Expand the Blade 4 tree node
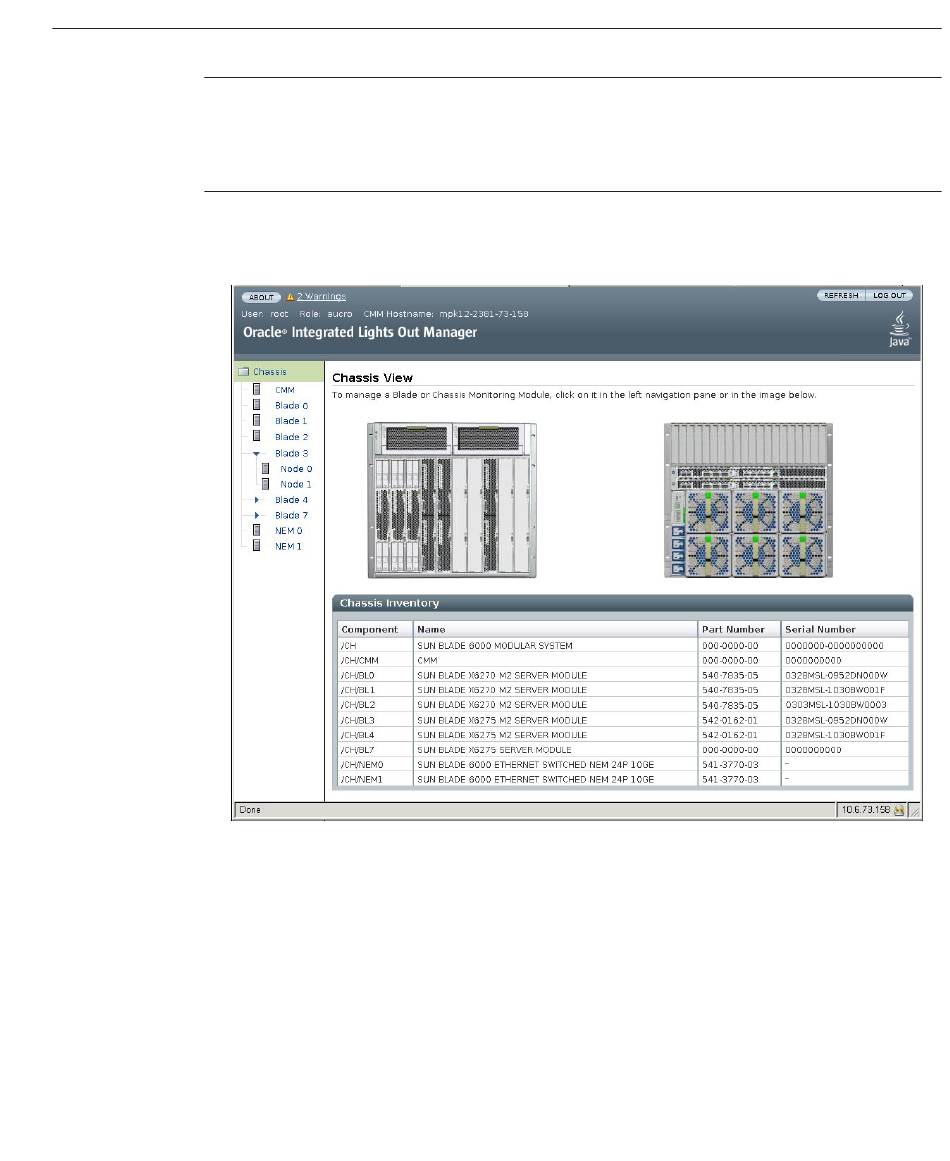The image size is (950, 1161). (x=256, y=500)
